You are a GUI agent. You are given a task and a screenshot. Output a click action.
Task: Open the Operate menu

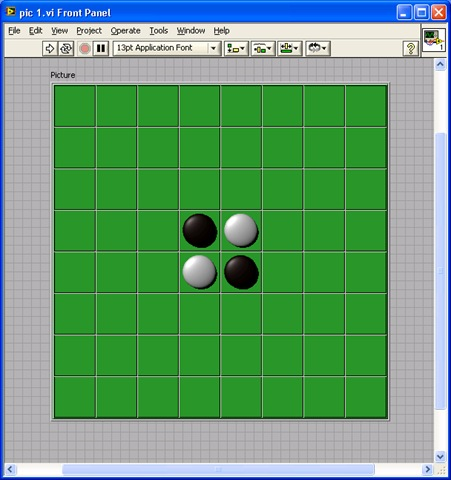click(x=125, y=31)
